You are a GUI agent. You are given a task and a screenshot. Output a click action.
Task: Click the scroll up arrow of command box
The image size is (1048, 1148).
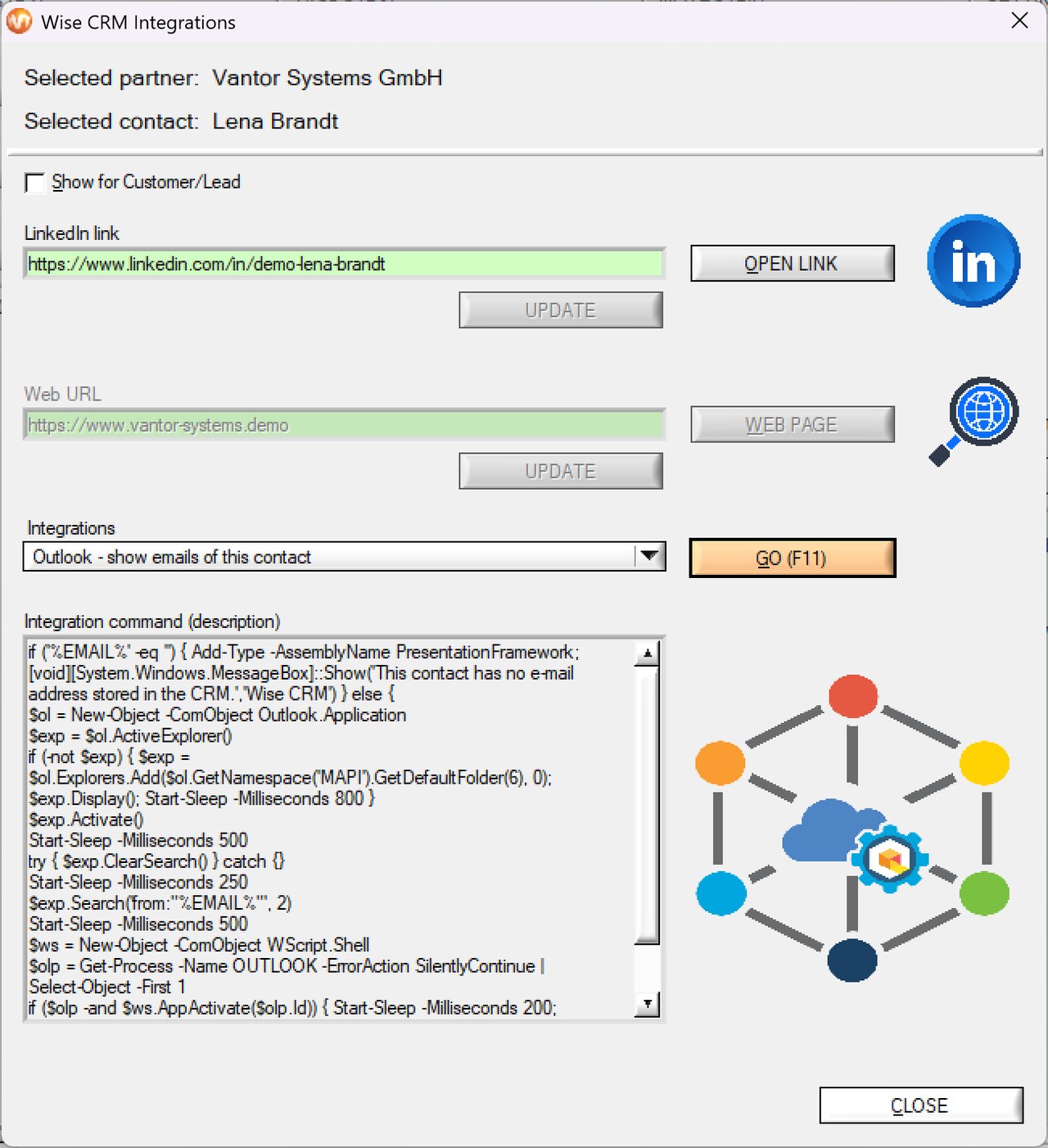click(x=647, y=653)
